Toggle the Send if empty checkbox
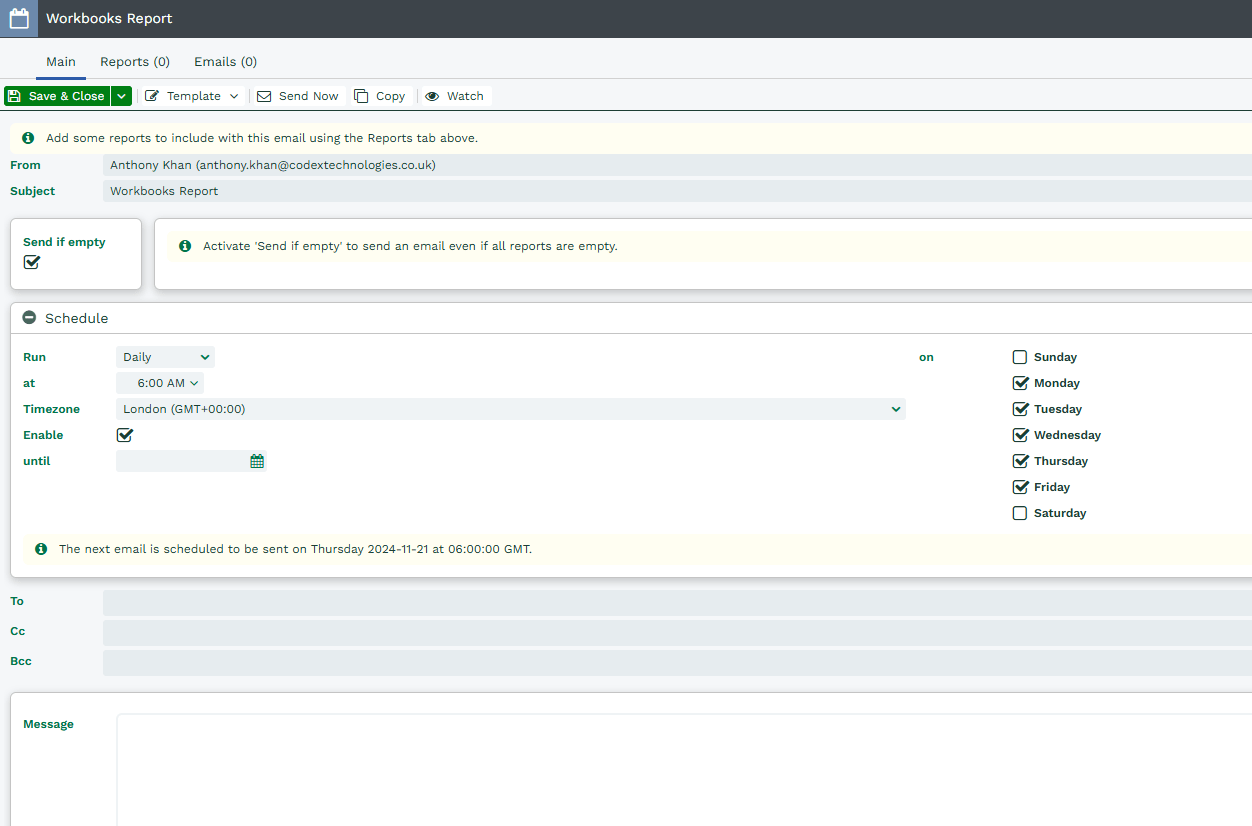This screenshot has width=1252, height=826. pyautogui.click(x=32, y=262)
